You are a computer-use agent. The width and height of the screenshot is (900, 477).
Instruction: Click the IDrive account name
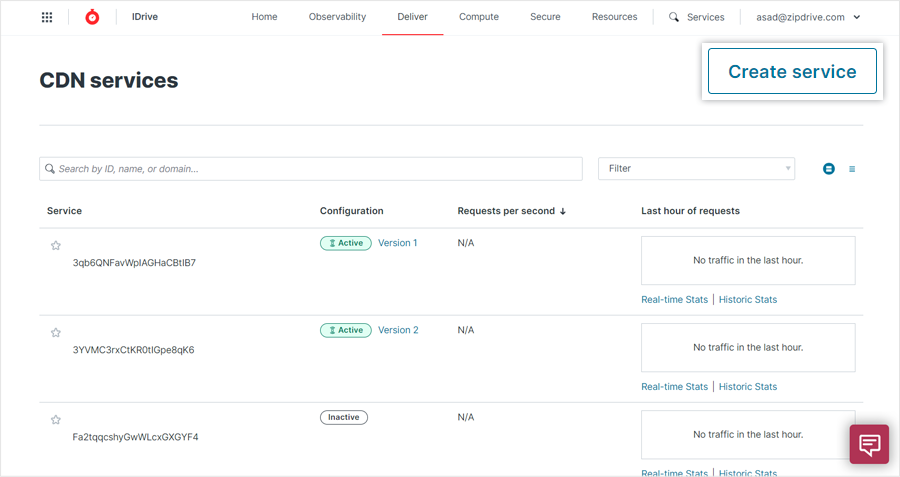pos(145,17)
